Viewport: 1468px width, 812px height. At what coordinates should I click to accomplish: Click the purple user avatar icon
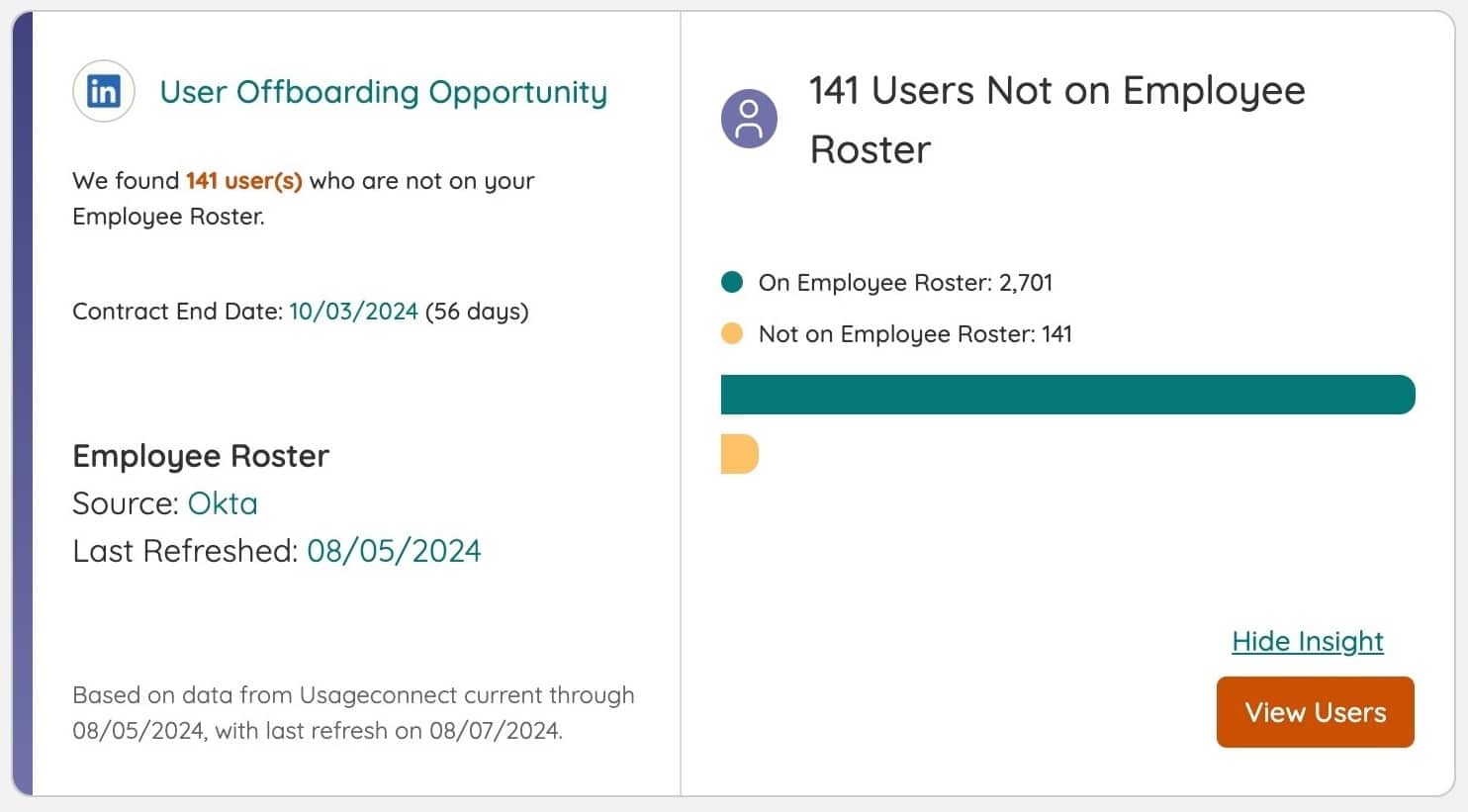pos(749,119)
